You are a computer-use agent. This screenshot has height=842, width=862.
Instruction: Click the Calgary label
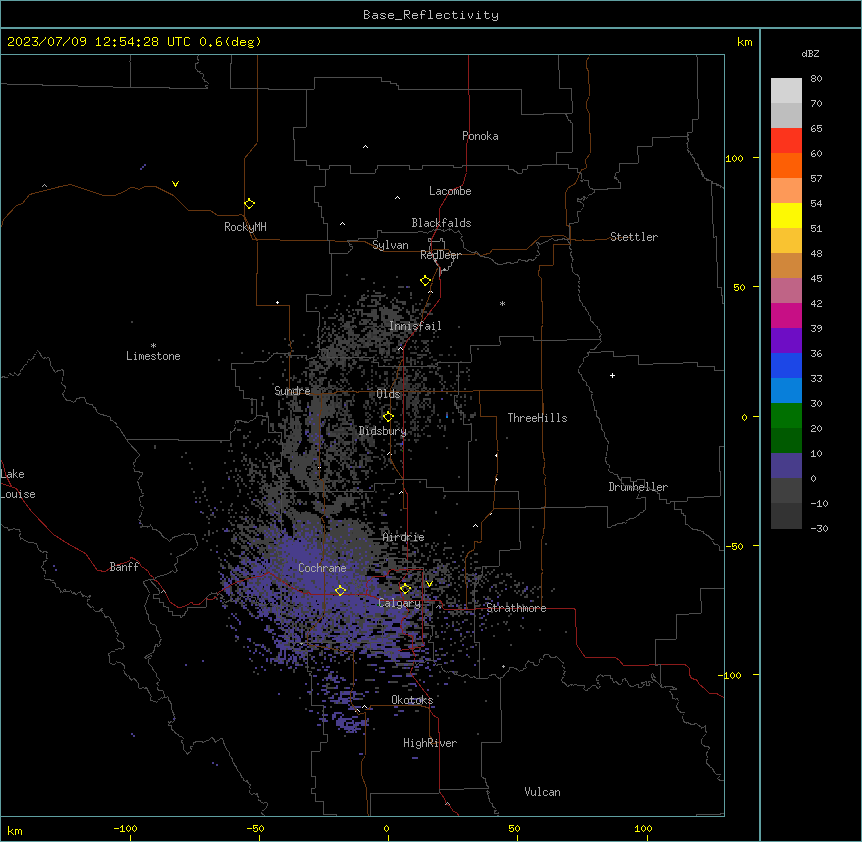tap(399, 603)
